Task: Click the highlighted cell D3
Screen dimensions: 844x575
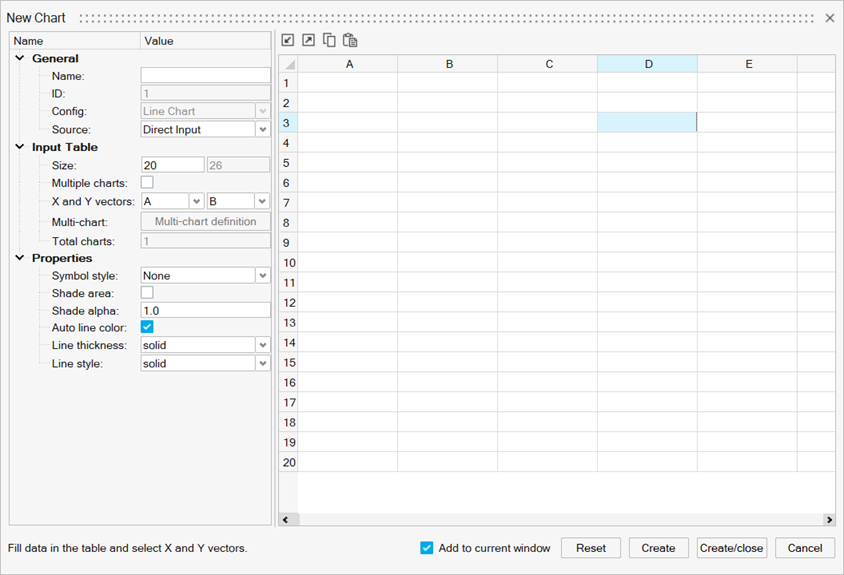Action: (648, 123)
